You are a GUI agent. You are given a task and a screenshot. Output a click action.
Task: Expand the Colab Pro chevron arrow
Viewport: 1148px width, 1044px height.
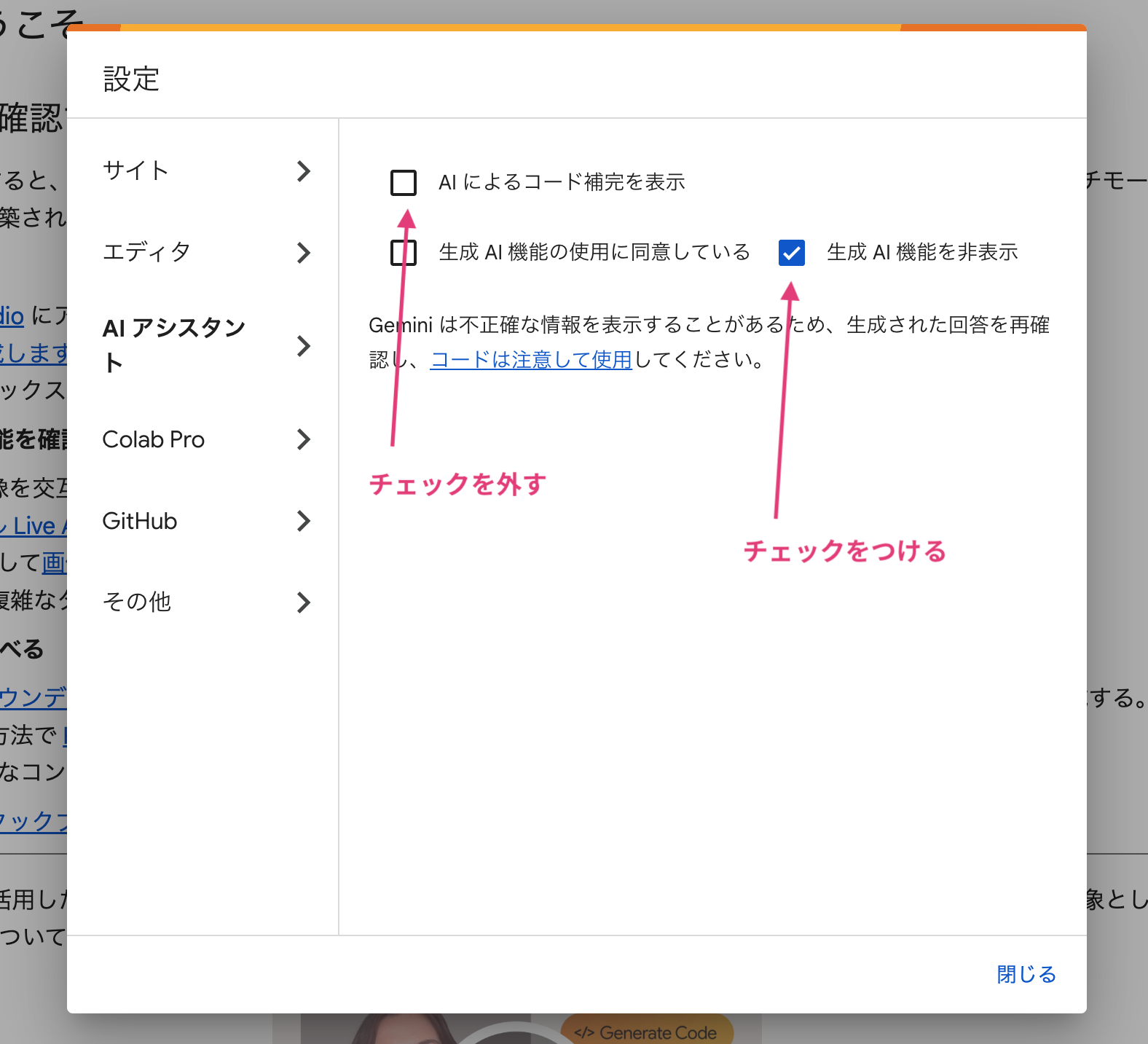coord(304,439)
